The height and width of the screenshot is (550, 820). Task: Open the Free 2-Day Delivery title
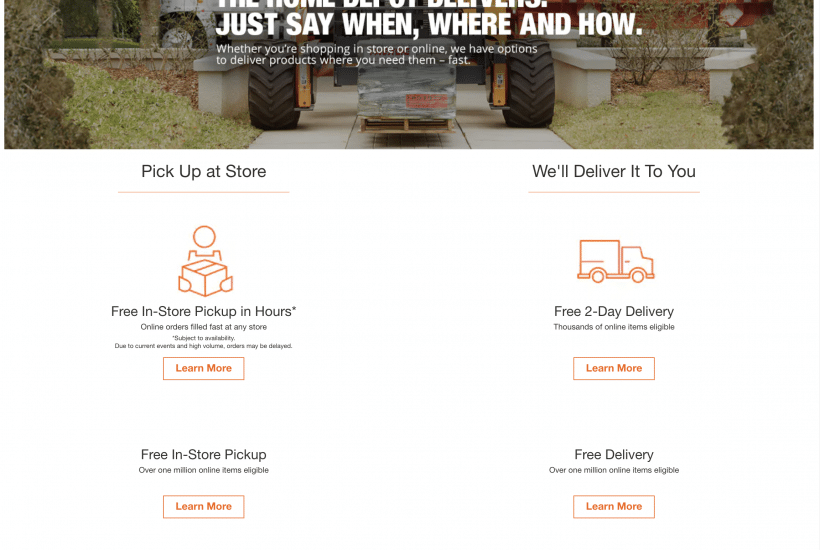(614, 312)
